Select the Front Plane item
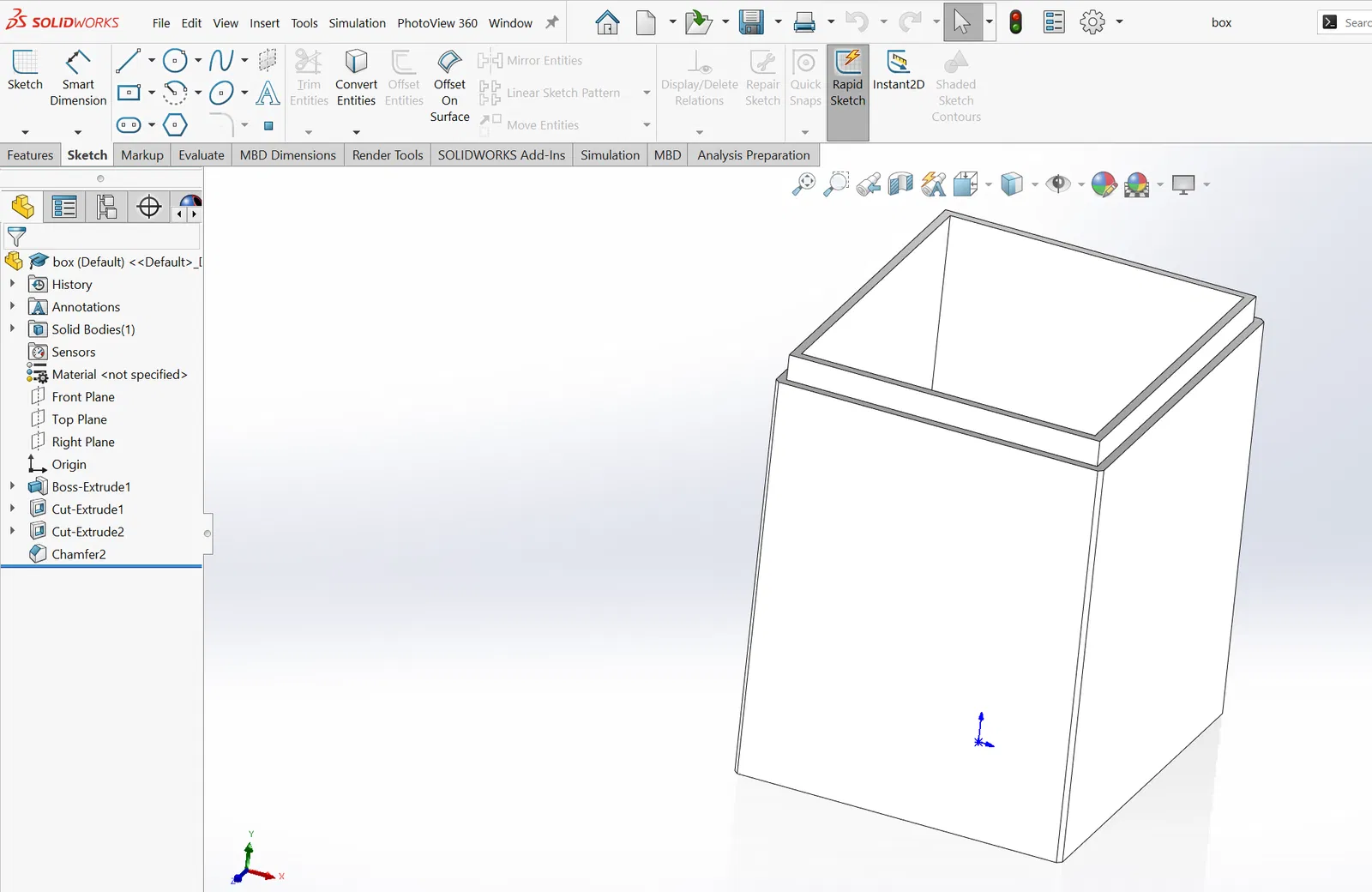1372x892 pixels. pos(83,396)
